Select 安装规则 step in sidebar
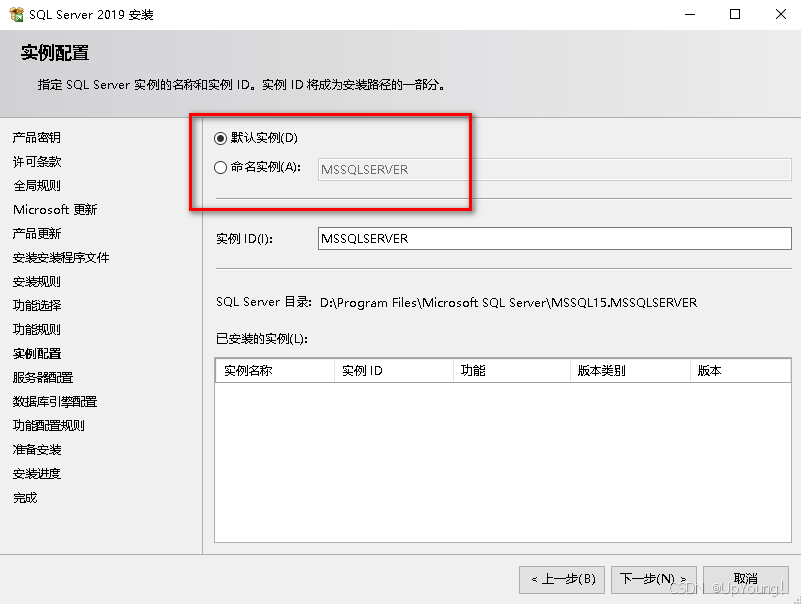The width and height of the screenshot is (801, 604). [x=37, y=282]
